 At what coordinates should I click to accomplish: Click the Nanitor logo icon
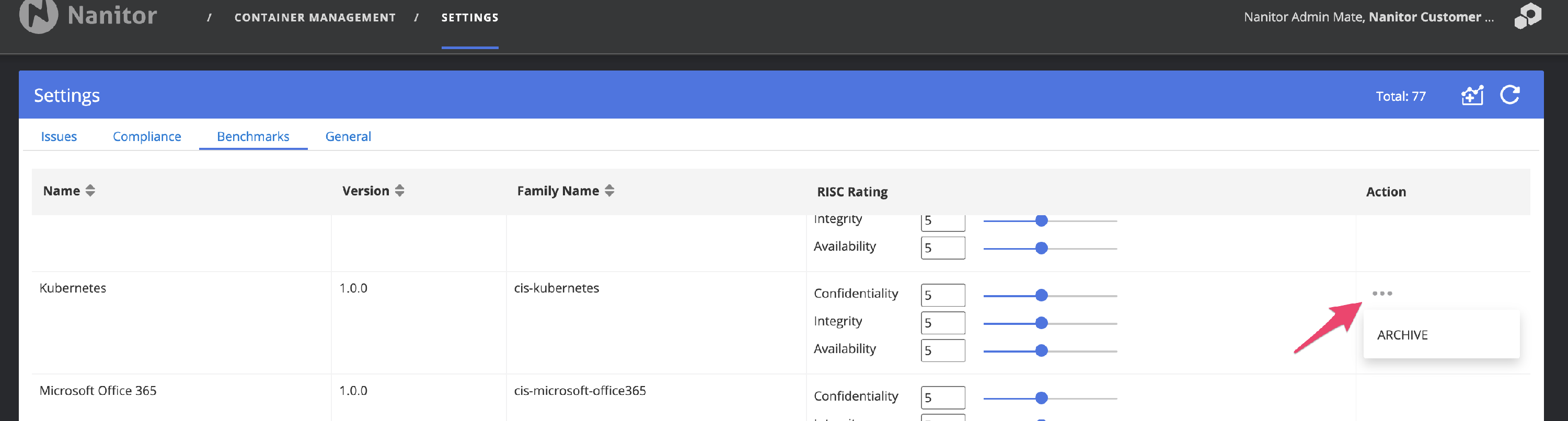pos(38,16)
